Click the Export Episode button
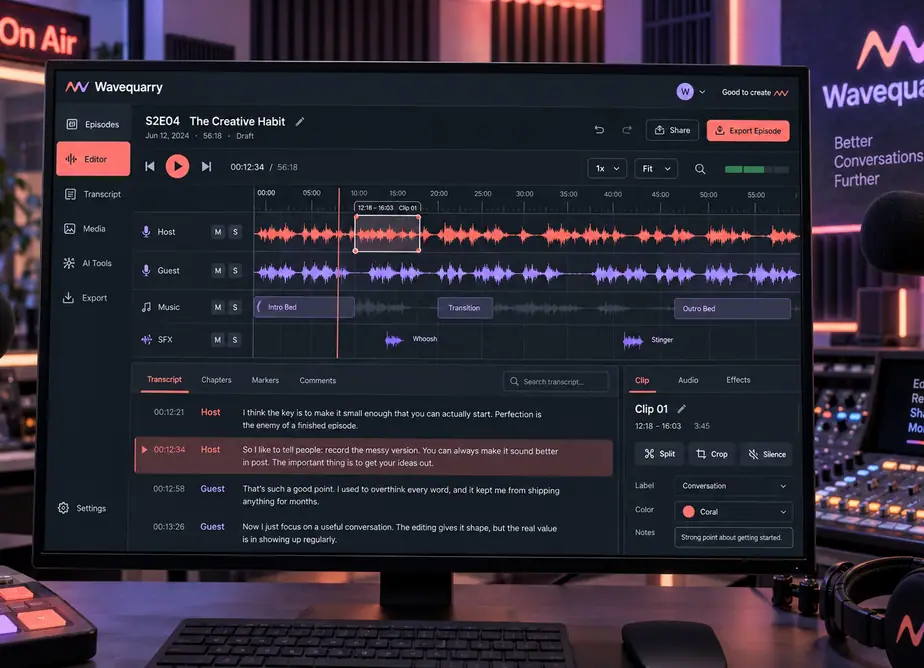This screenshot has width=924, height=668. point(748,131)
